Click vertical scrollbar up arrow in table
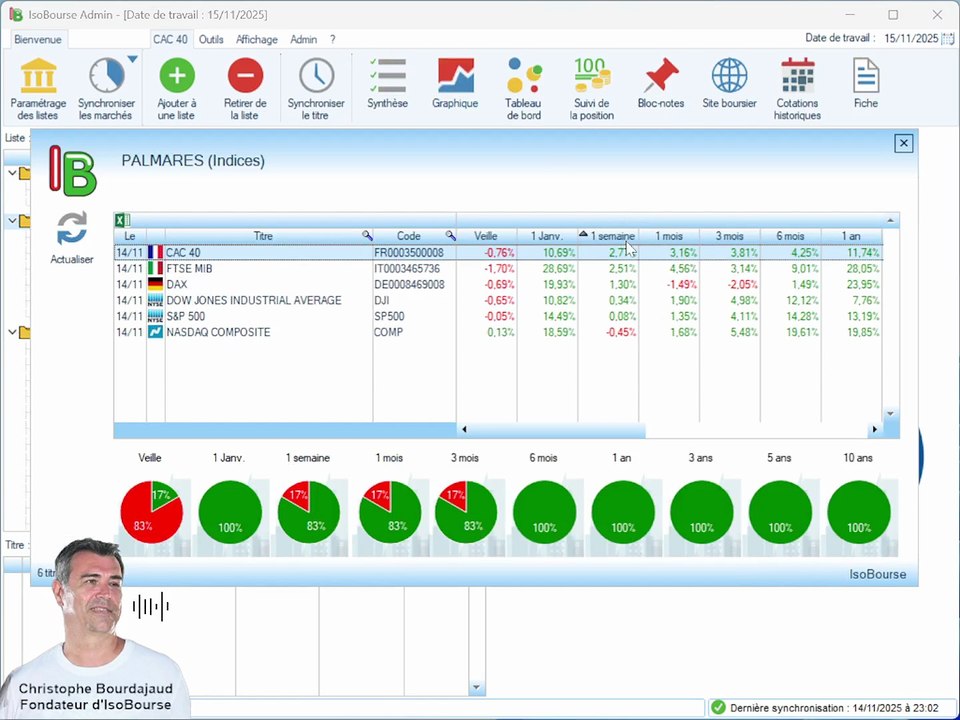This screenshot has height=720, width=960. pyautogui.click(x=891, y=220)
